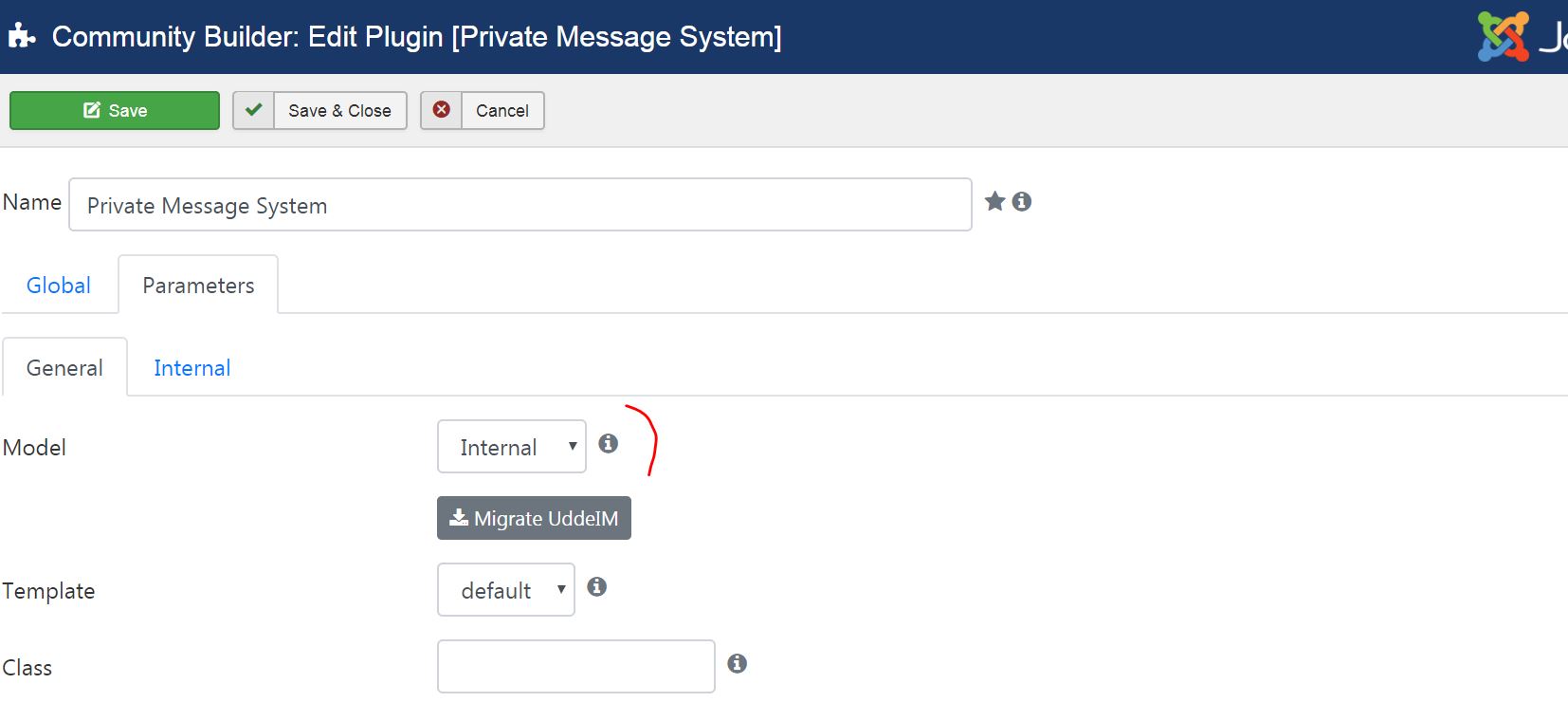Show info tooltip for Class setting
Image resolution: width=1568 pixels, height=702 pixels.
(x=737, y=663)
